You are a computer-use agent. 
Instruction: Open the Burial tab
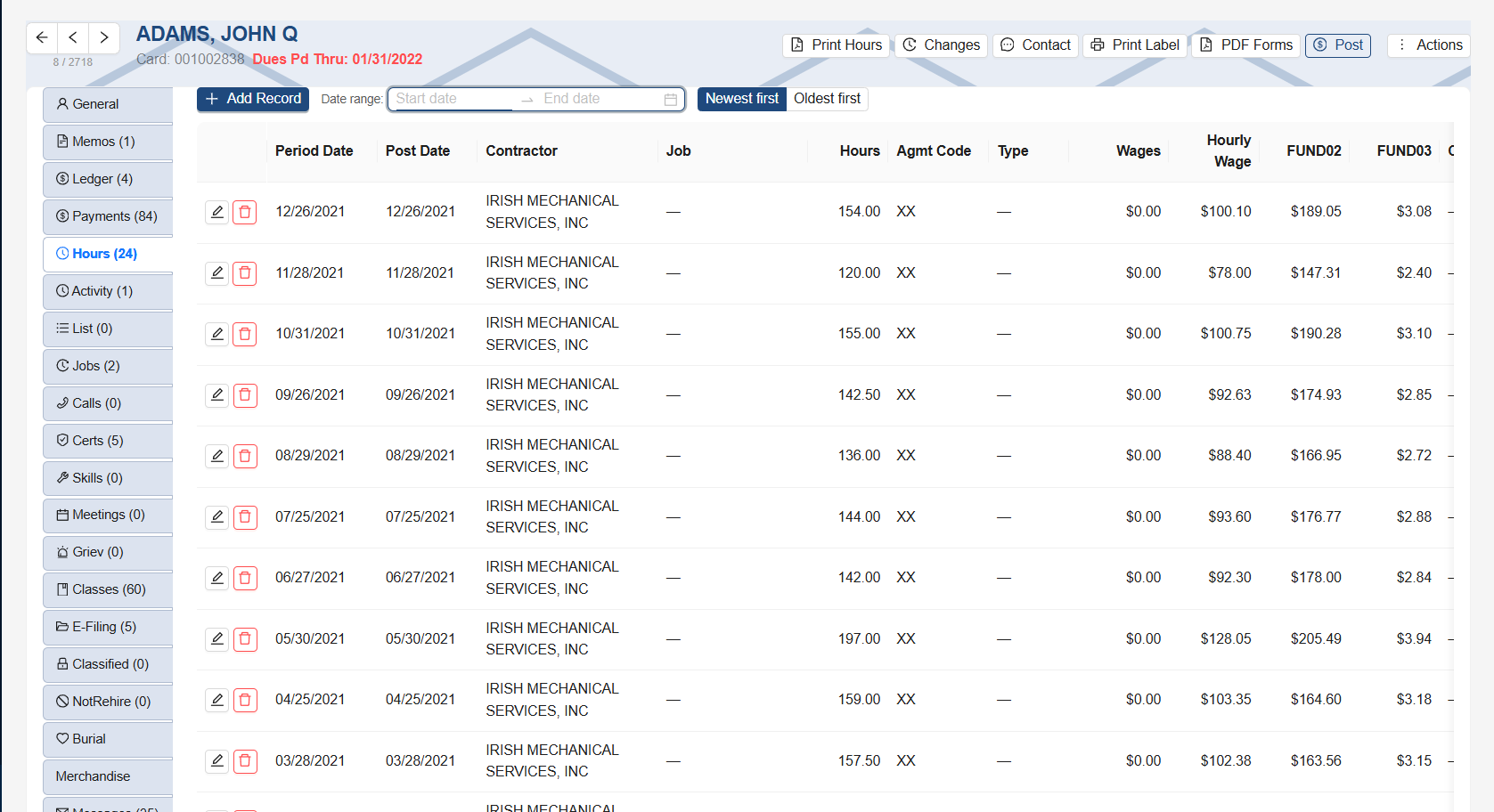[x=108, y=739]
